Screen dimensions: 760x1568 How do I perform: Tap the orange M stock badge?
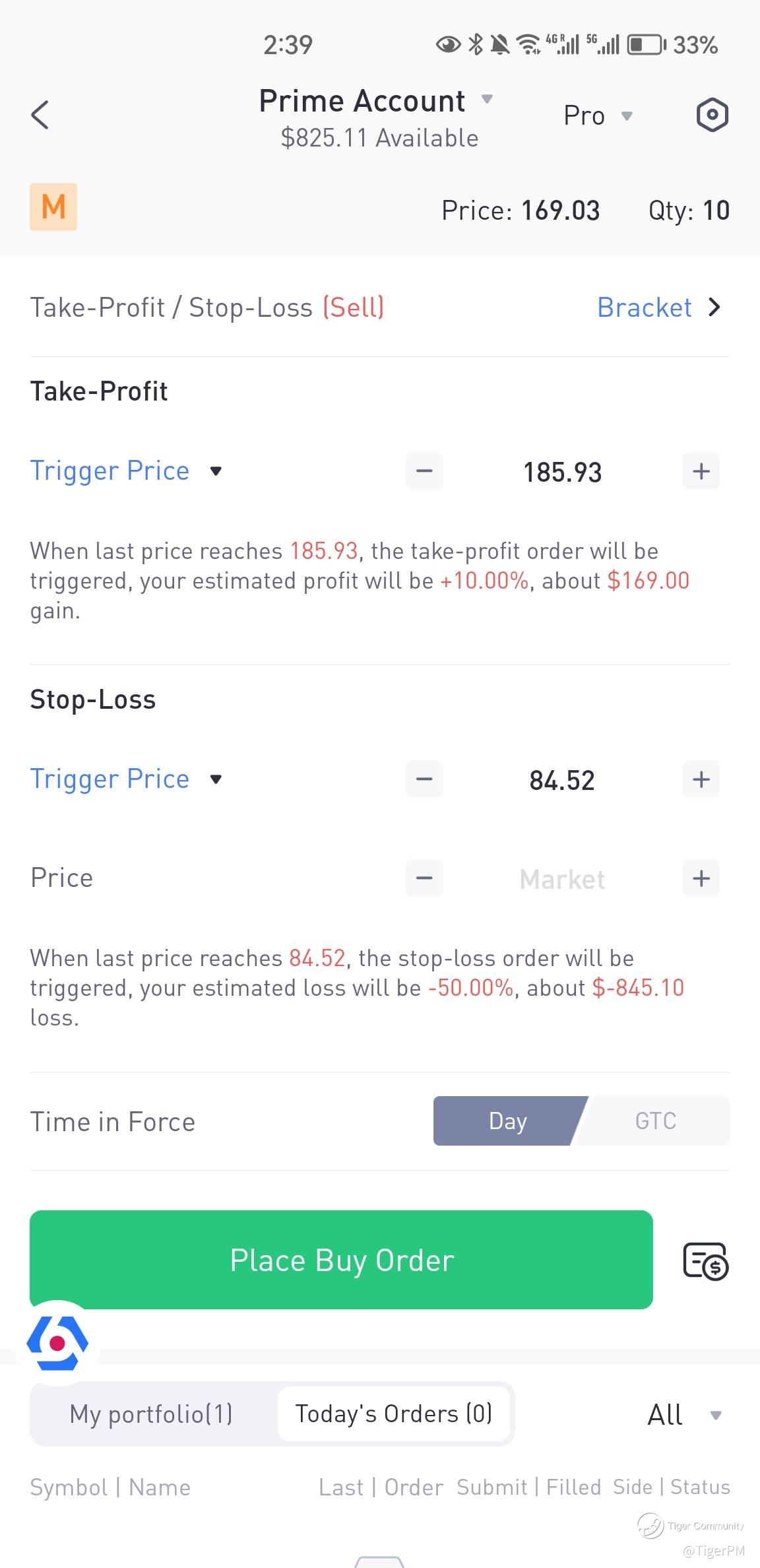(53, 207)
